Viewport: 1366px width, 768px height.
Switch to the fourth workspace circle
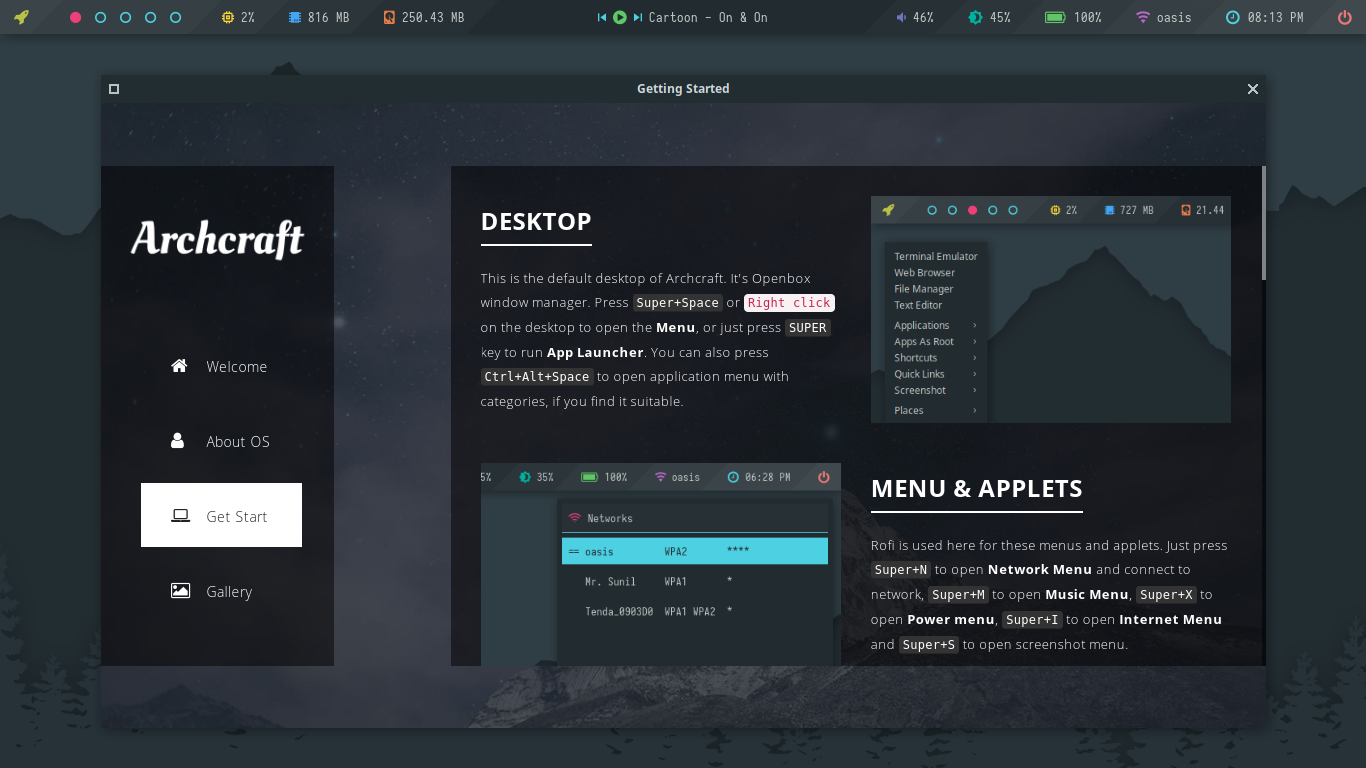[x=150, y=17]
